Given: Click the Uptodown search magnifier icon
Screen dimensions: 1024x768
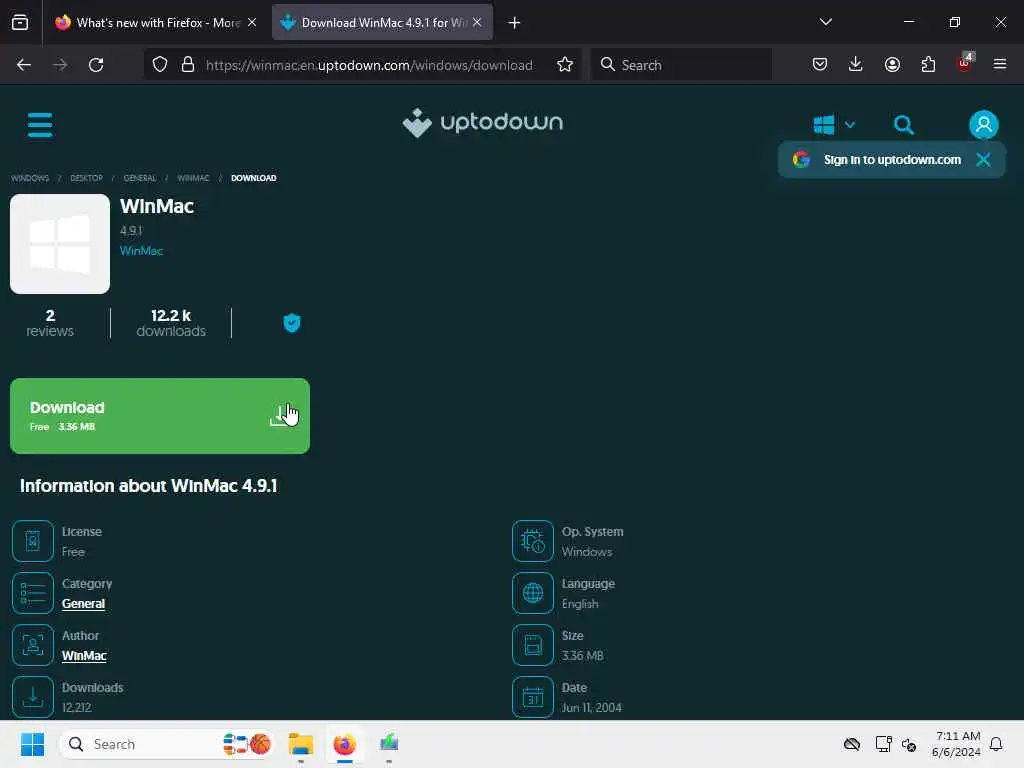Looking at the screenshot, I should coord(904,125).
